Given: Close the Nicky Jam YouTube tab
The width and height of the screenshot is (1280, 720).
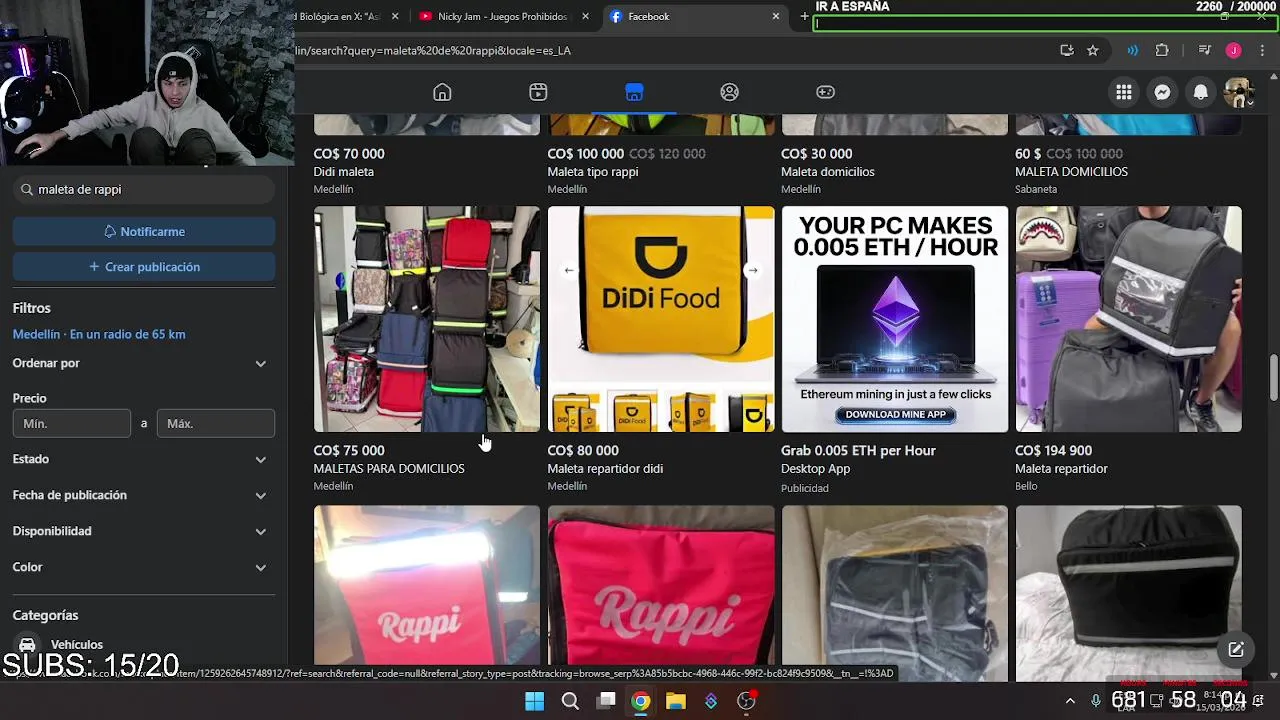Looking at the screenshot, I should [x=585, y=16].
